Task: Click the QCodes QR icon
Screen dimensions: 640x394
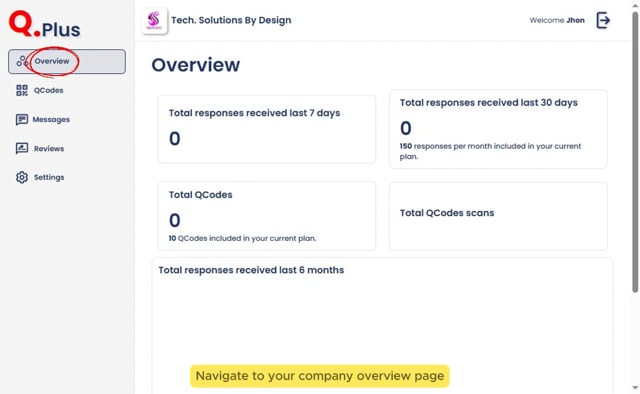Action: coord(22,90)
